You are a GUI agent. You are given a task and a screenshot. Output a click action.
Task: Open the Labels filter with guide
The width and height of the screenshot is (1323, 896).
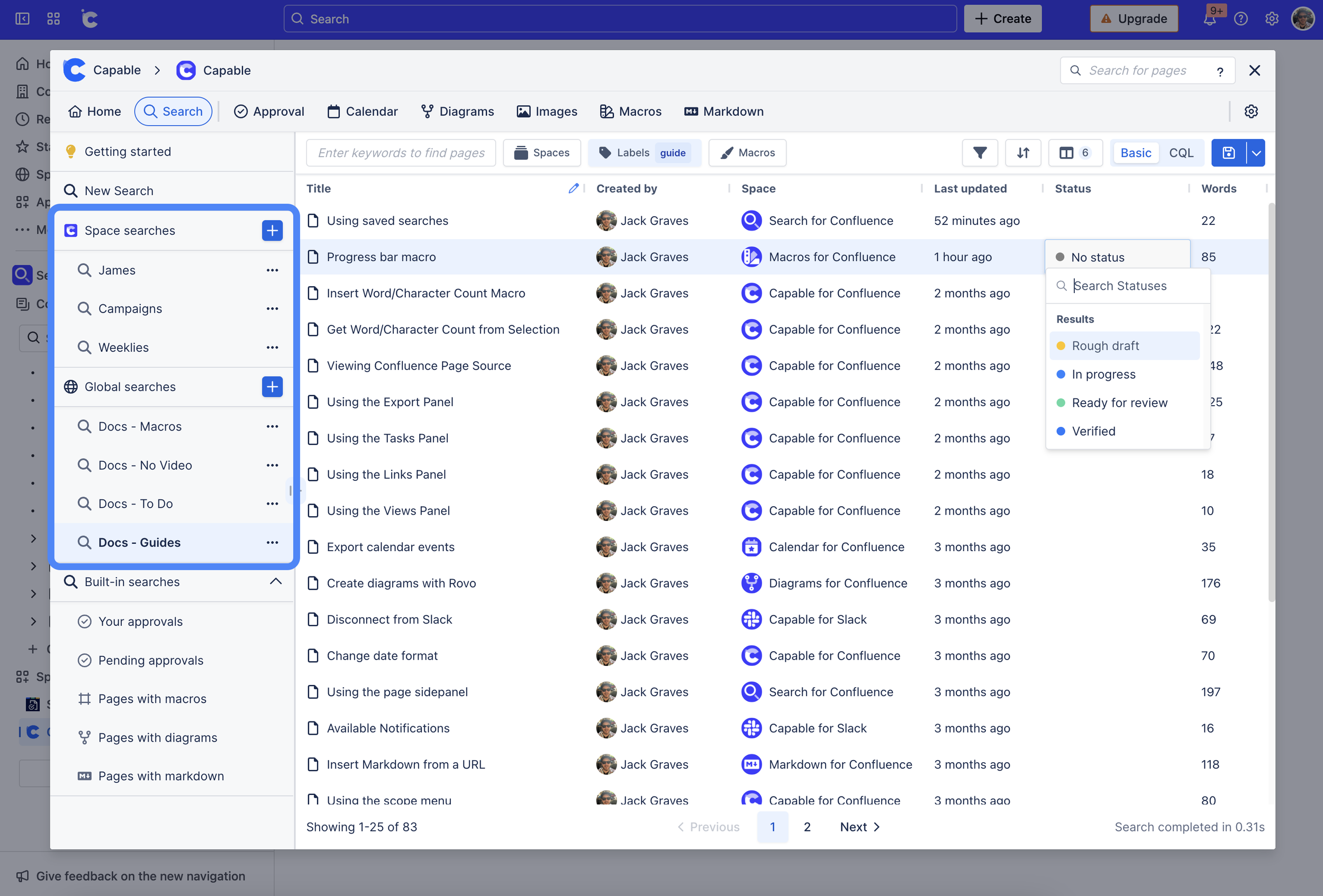pos(645,152)
